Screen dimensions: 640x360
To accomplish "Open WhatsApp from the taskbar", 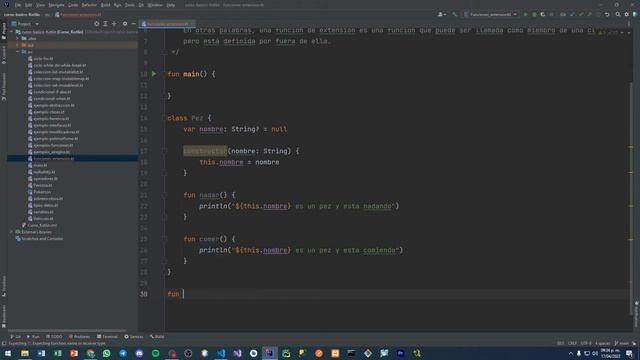I will (x=107, y=353).
